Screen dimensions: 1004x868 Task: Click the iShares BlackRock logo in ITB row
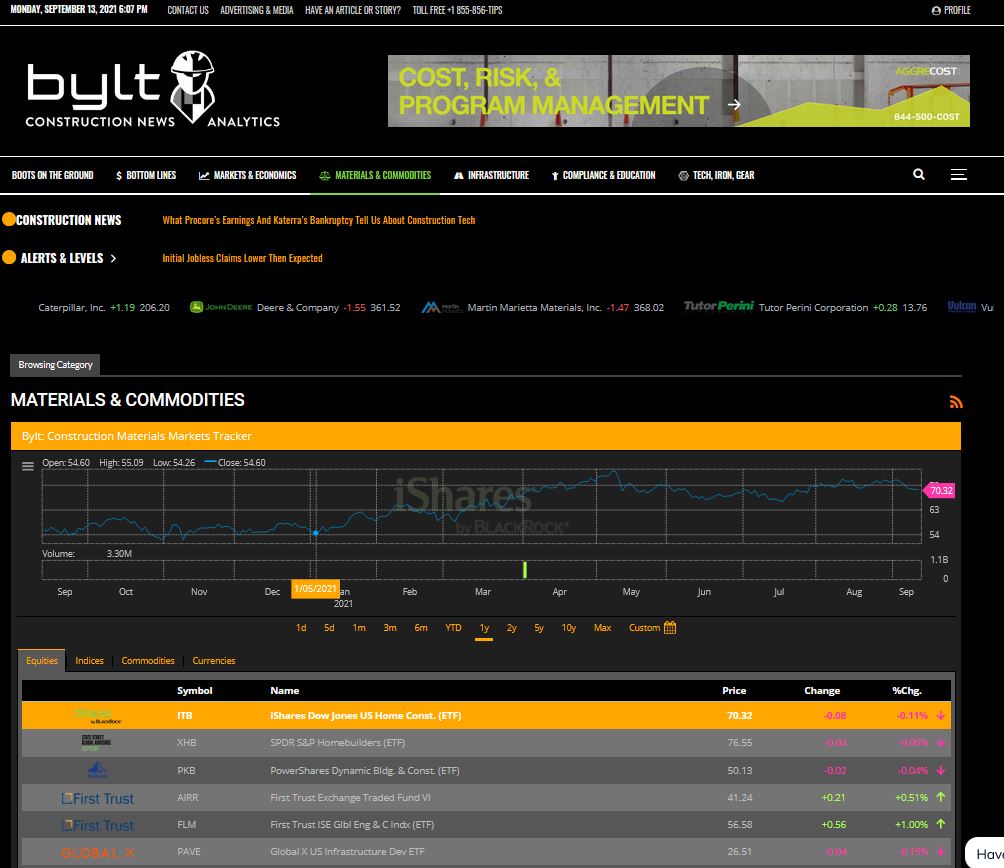pos(99,715)
